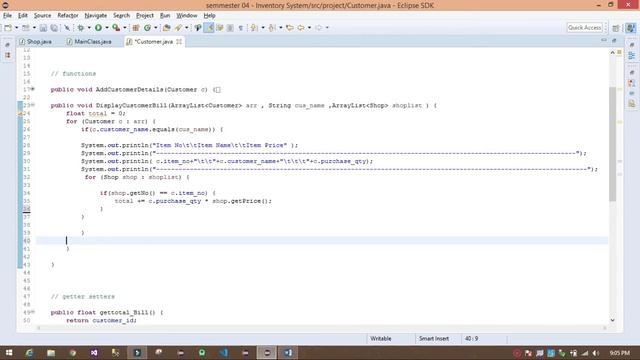
Task: Select the Java perspective button
Action: (x=631, y=28)
